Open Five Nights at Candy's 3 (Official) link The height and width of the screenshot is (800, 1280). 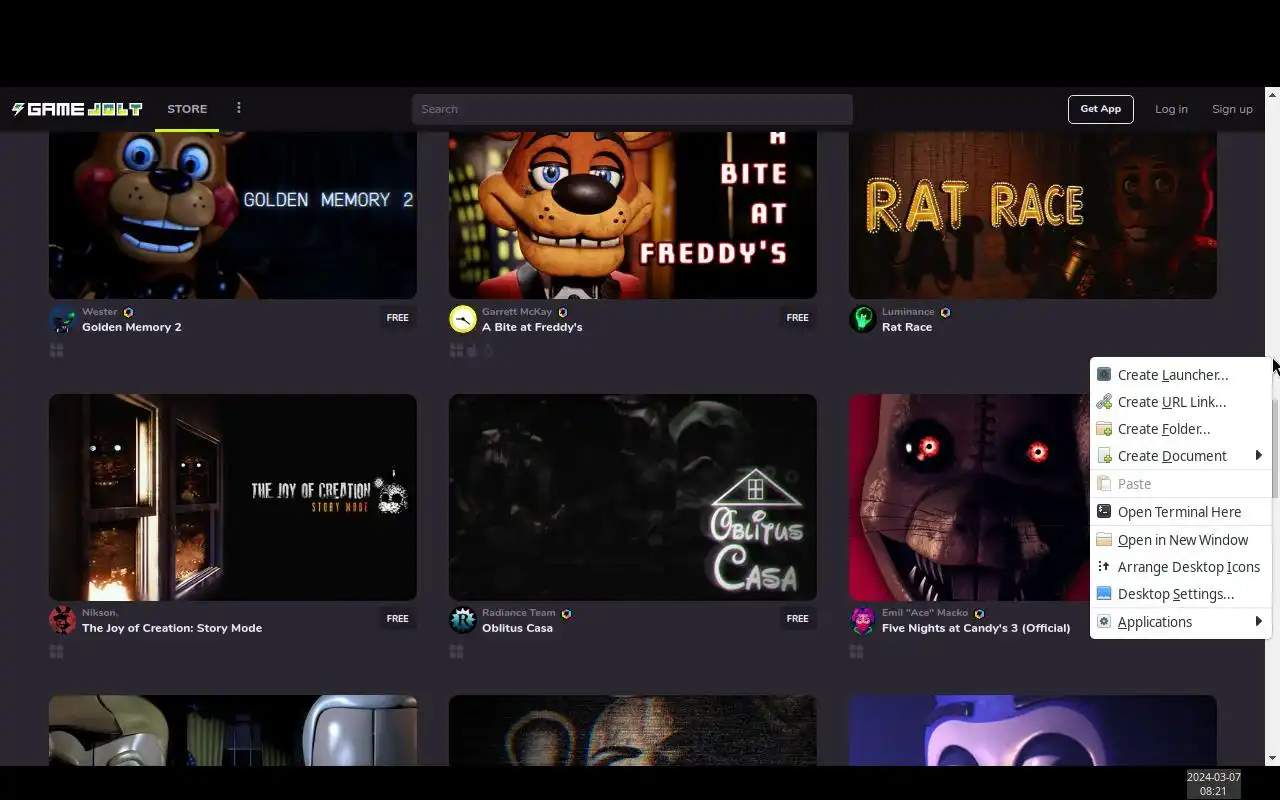pos(976,628)
